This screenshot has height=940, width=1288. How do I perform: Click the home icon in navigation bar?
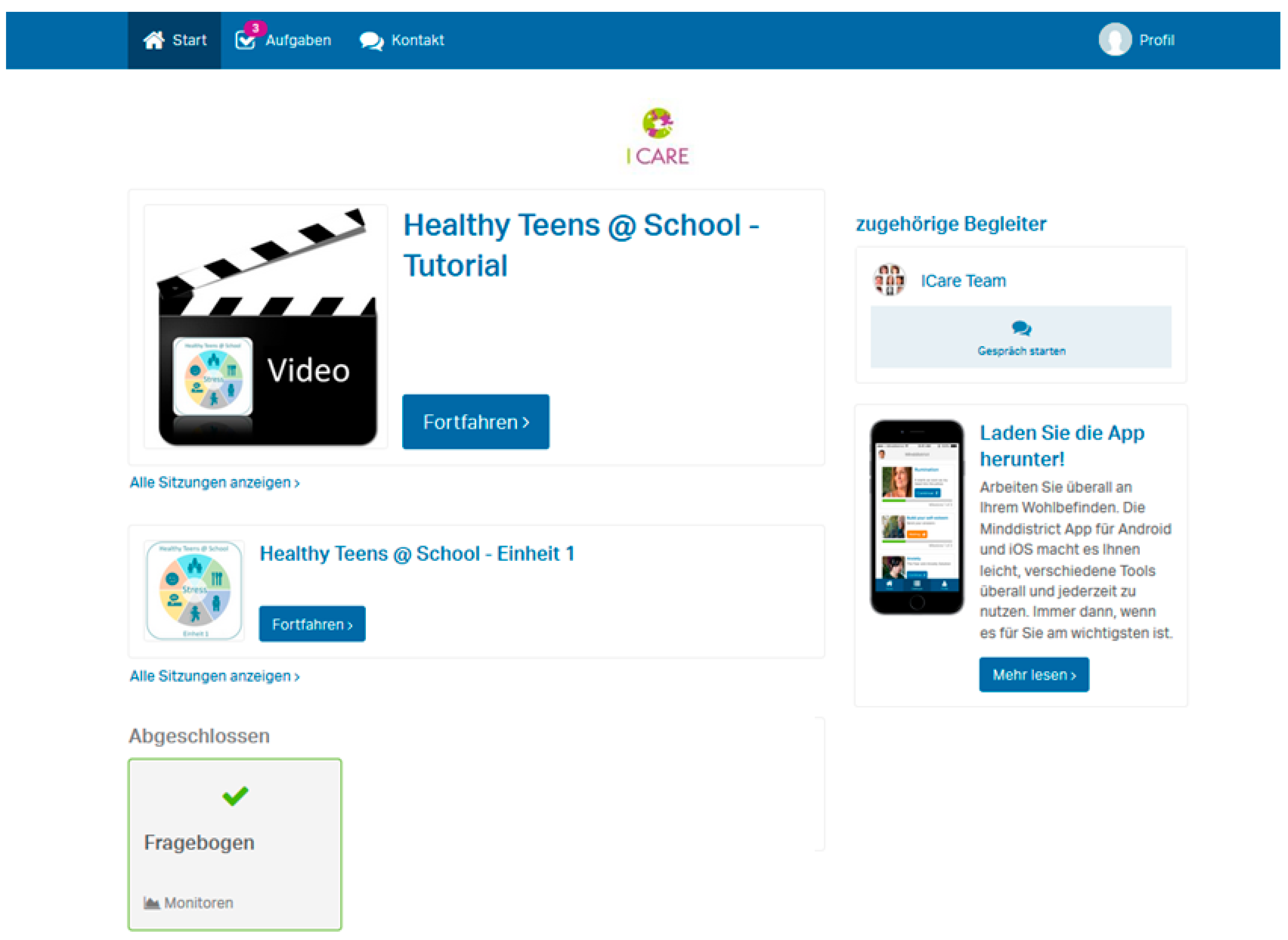(154, 41)
